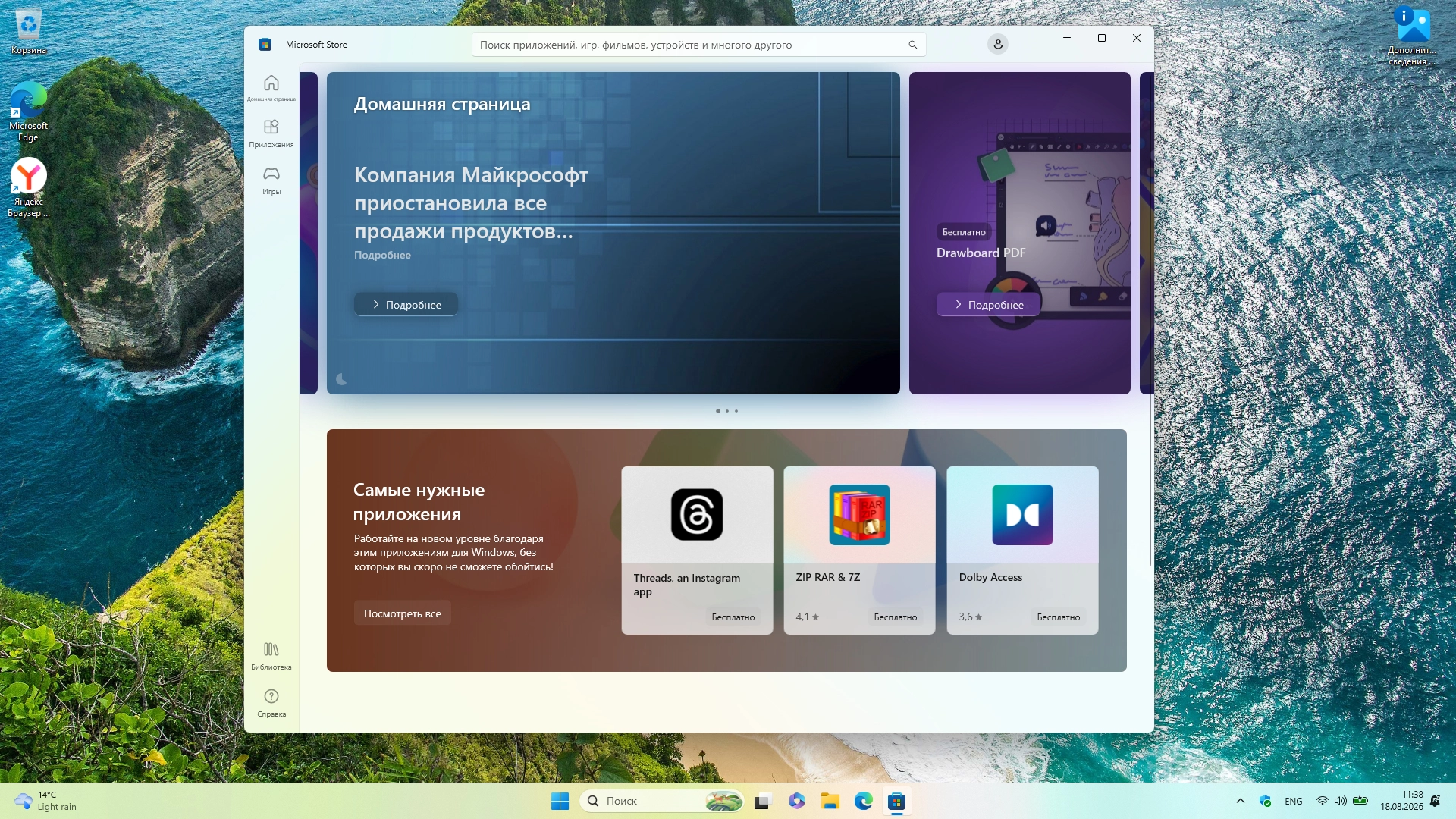The image size is (1456, 819).
Task: Click the ZIP RAR & 7Z title text
Action: click(x=828, y=577)
